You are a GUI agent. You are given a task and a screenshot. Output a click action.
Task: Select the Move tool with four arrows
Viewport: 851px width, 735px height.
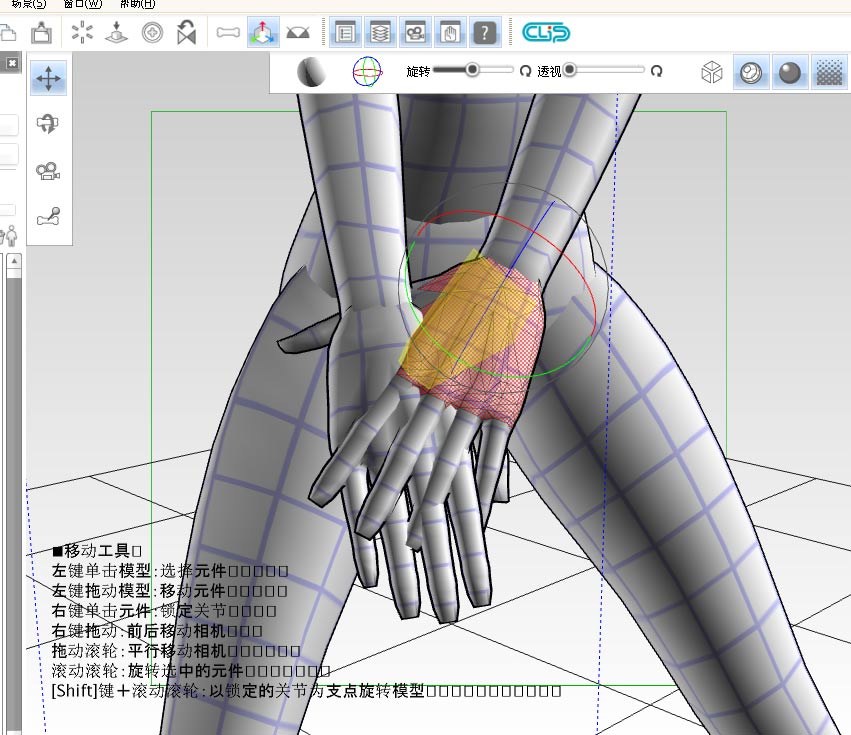point(48,77)
